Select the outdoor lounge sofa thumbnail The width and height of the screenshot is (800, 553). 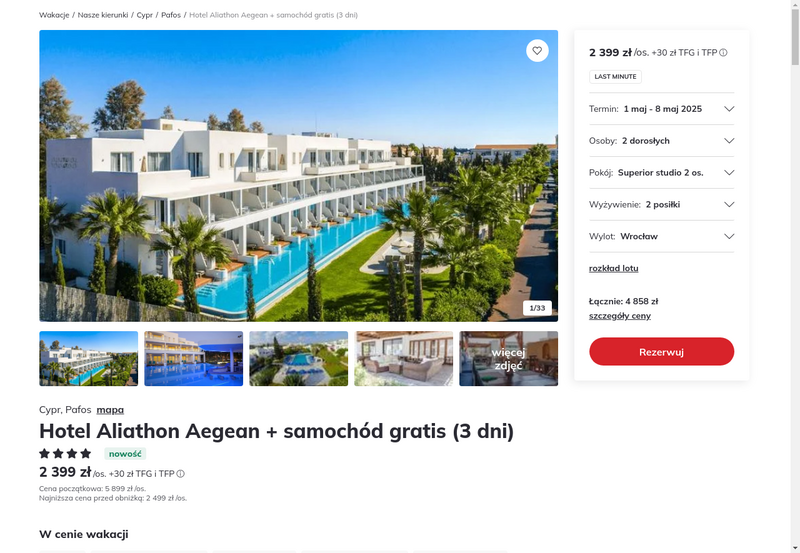(404, 359)
